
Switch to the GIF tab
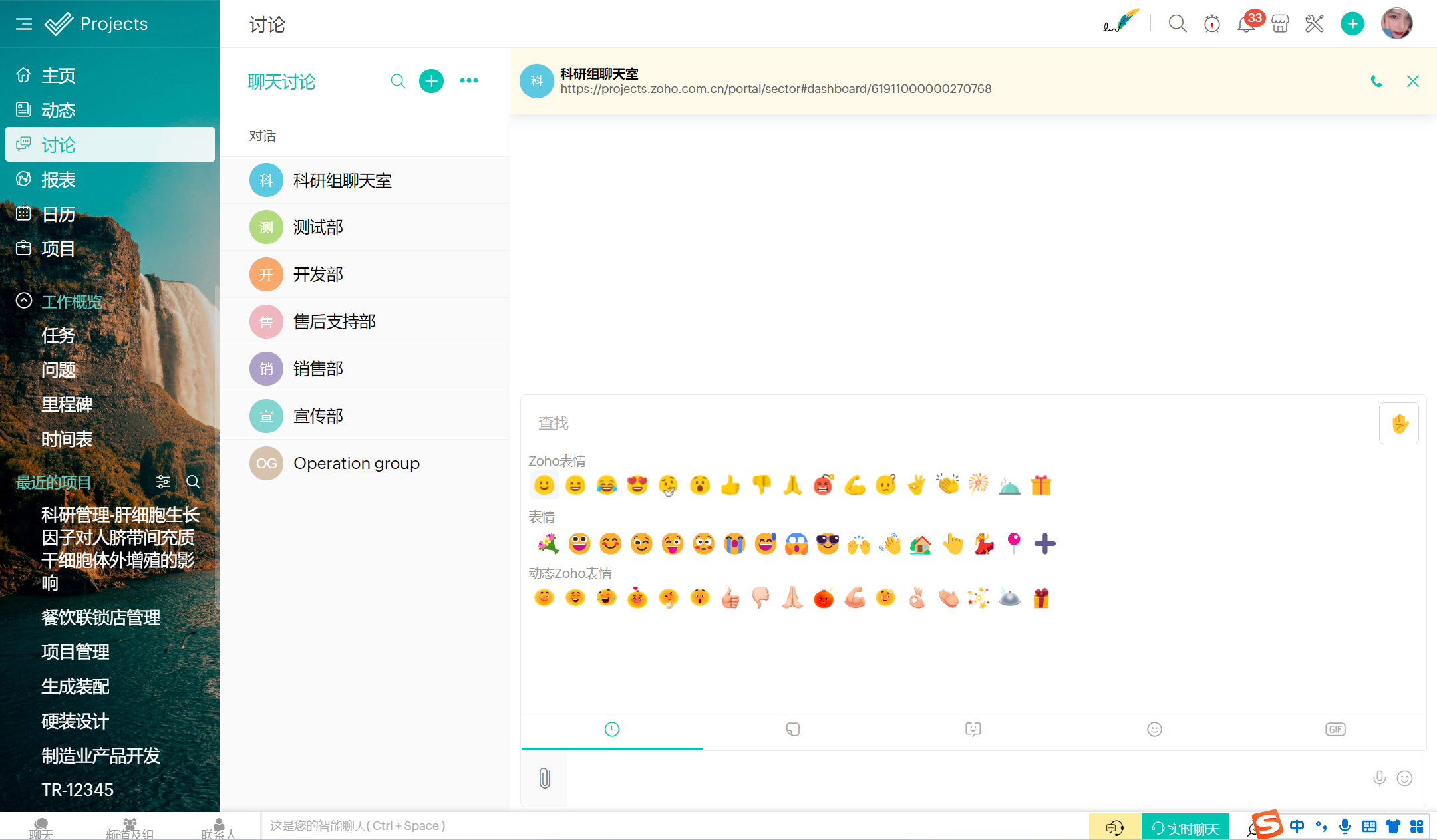(x=1335, y=730)
